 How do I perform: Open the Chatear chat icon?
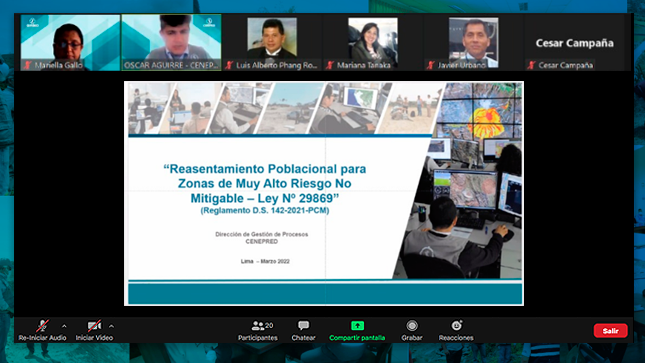click(304, 326)
